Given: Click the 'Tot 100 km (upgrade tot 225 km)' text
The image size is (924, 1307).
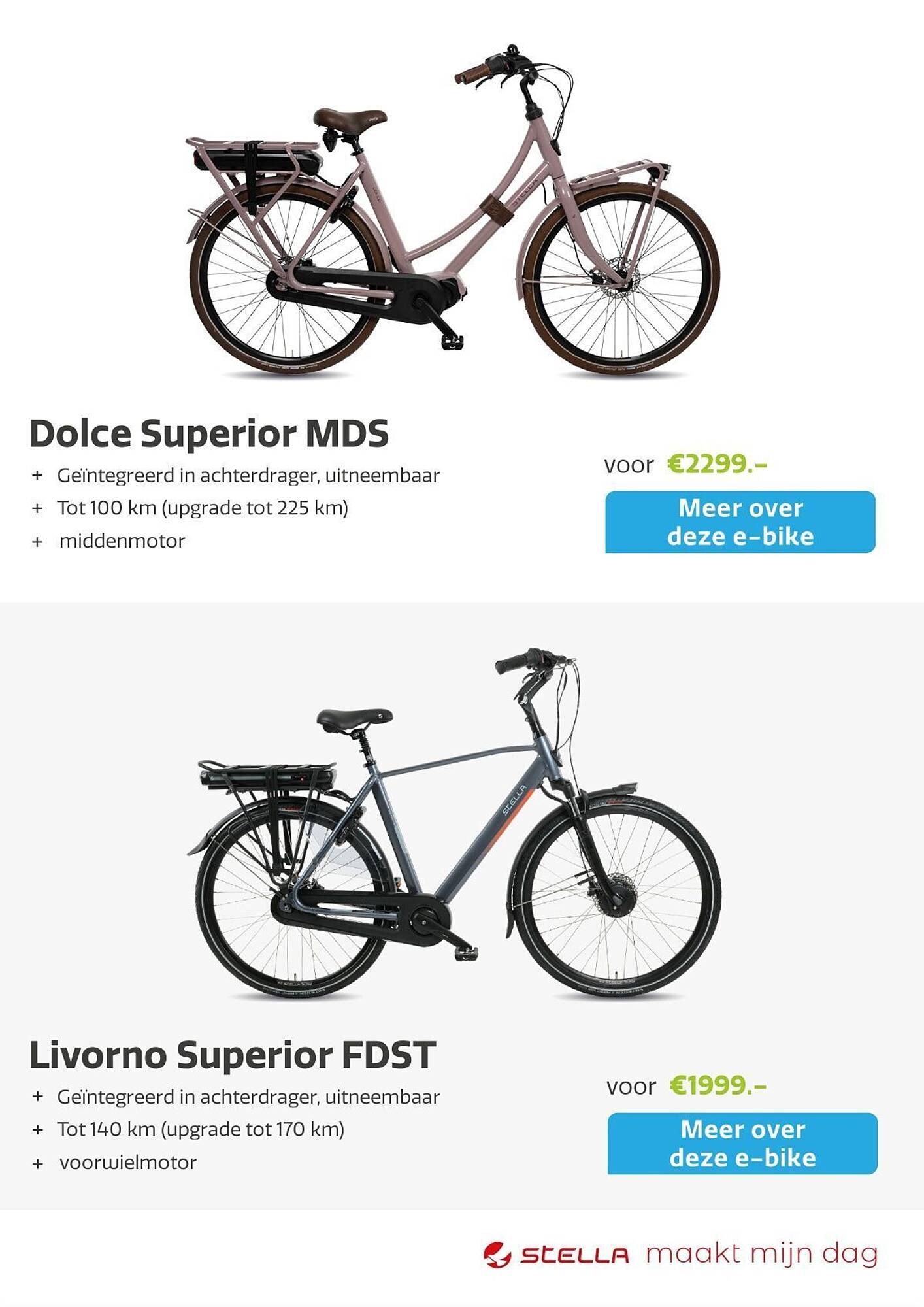Looking at the screenshot, I should 203,508.
